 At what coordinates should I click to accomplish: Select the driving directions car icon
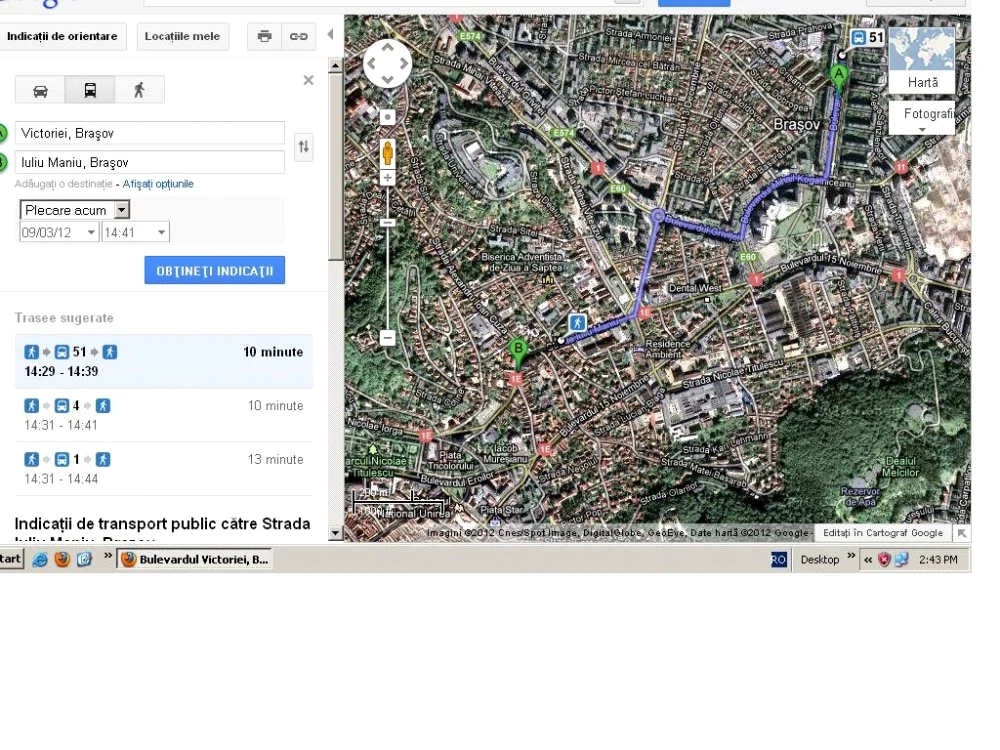(40, 90)
